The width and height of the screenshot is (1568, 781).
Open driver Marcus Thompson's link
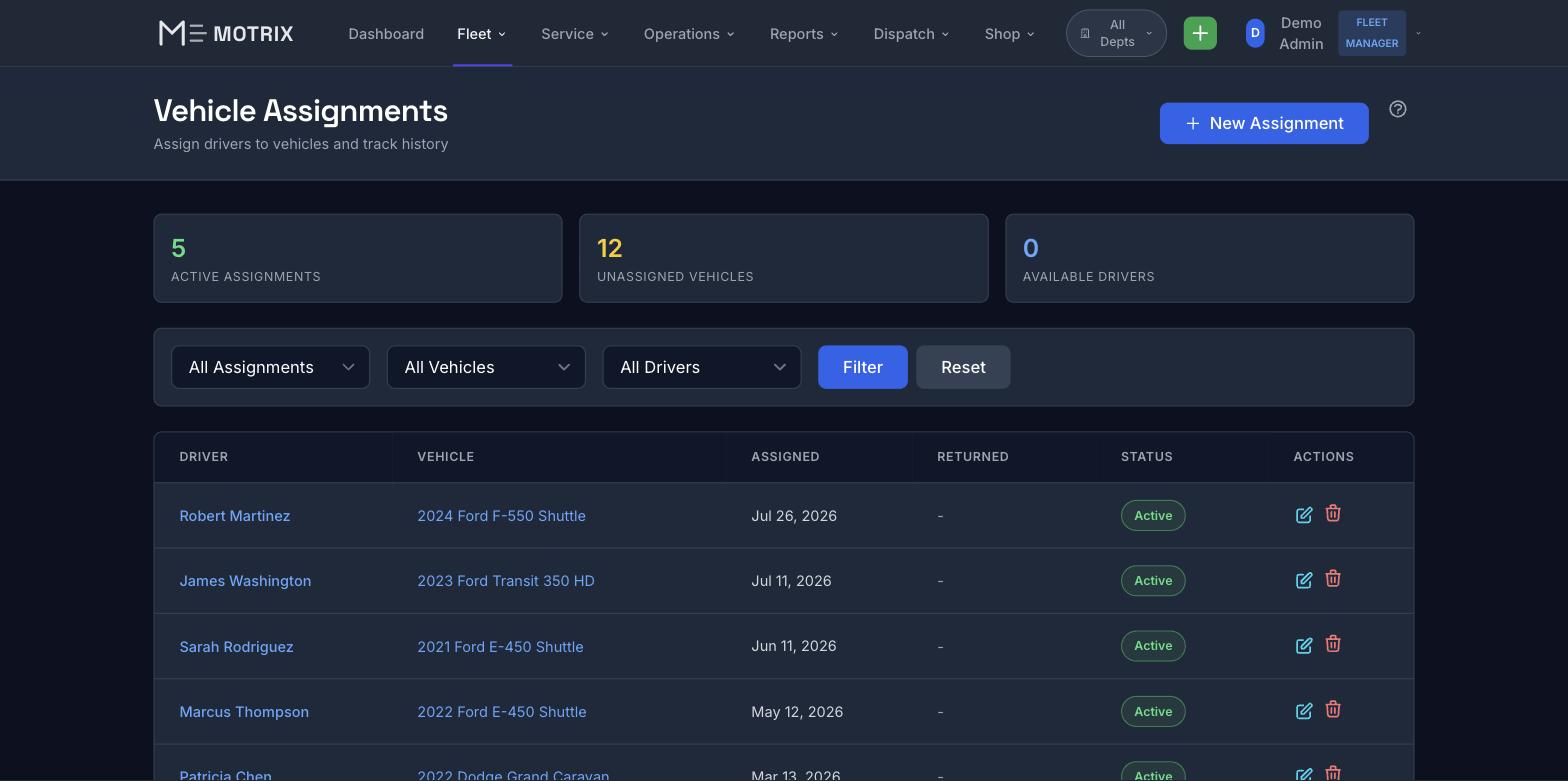[244, 712]
